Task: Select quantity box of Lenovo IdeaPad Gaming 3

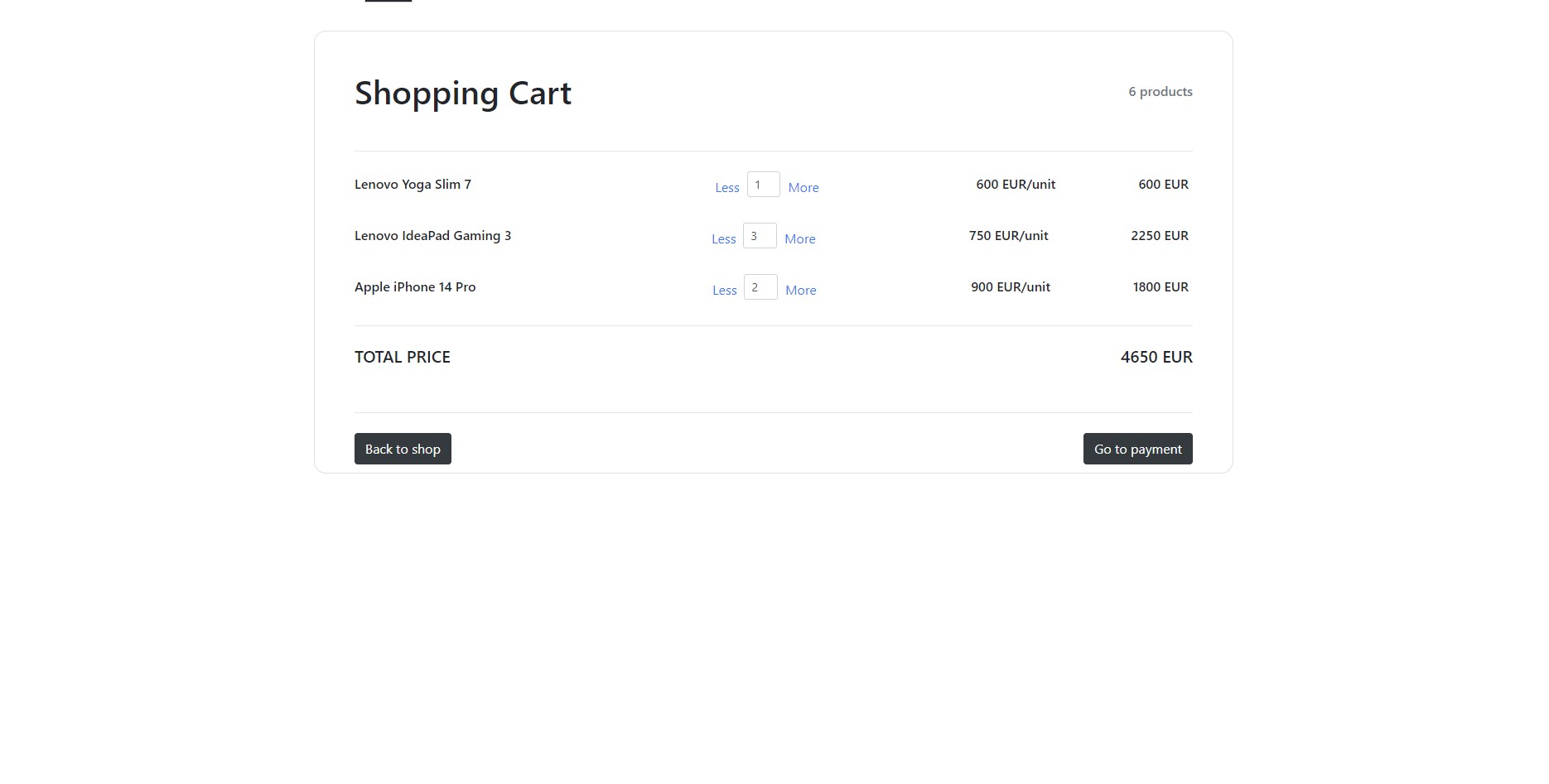Action: click(x=760, y=236)
